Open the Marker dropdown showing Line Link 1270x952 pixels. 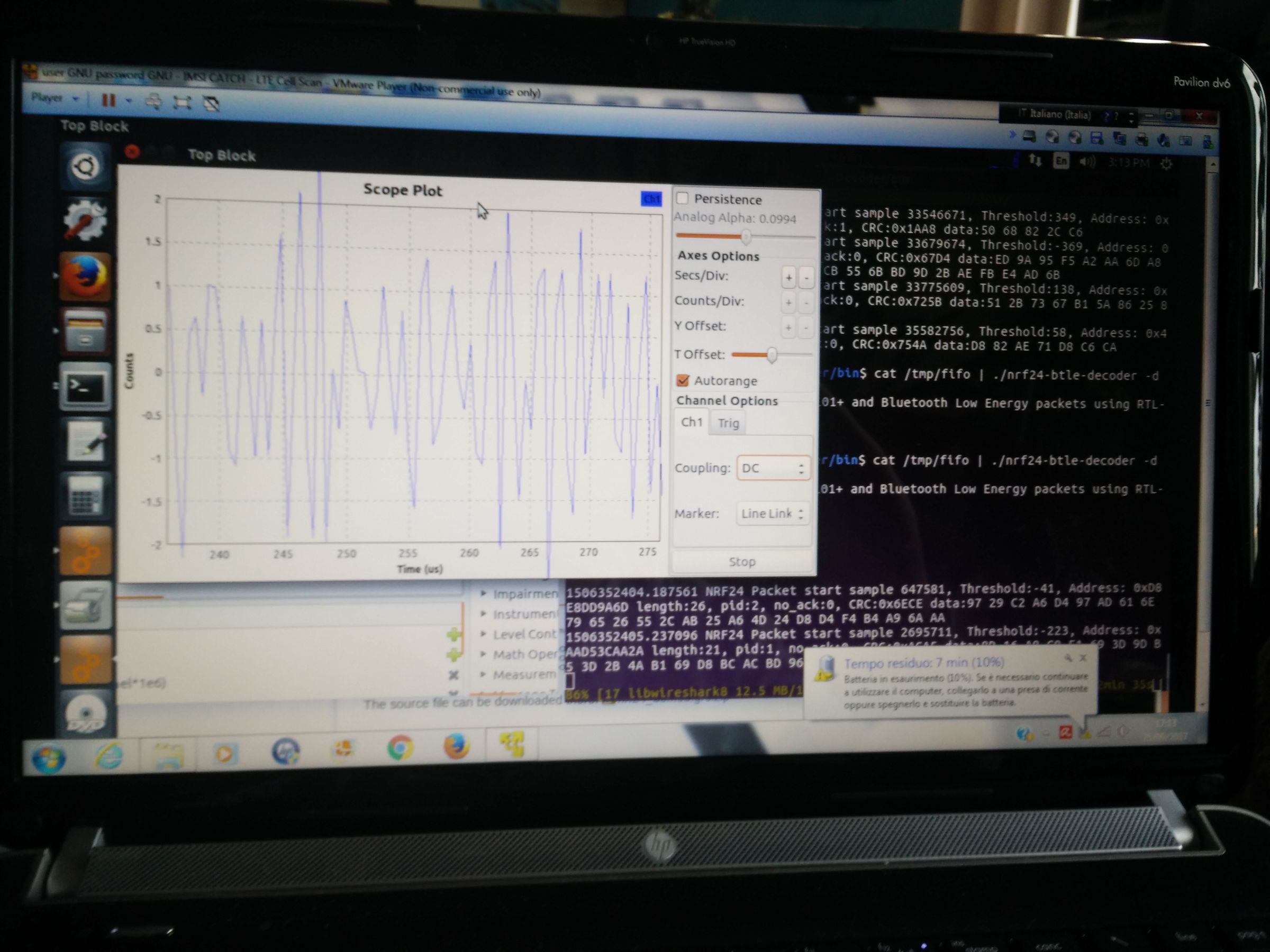(x=772, y=514)
